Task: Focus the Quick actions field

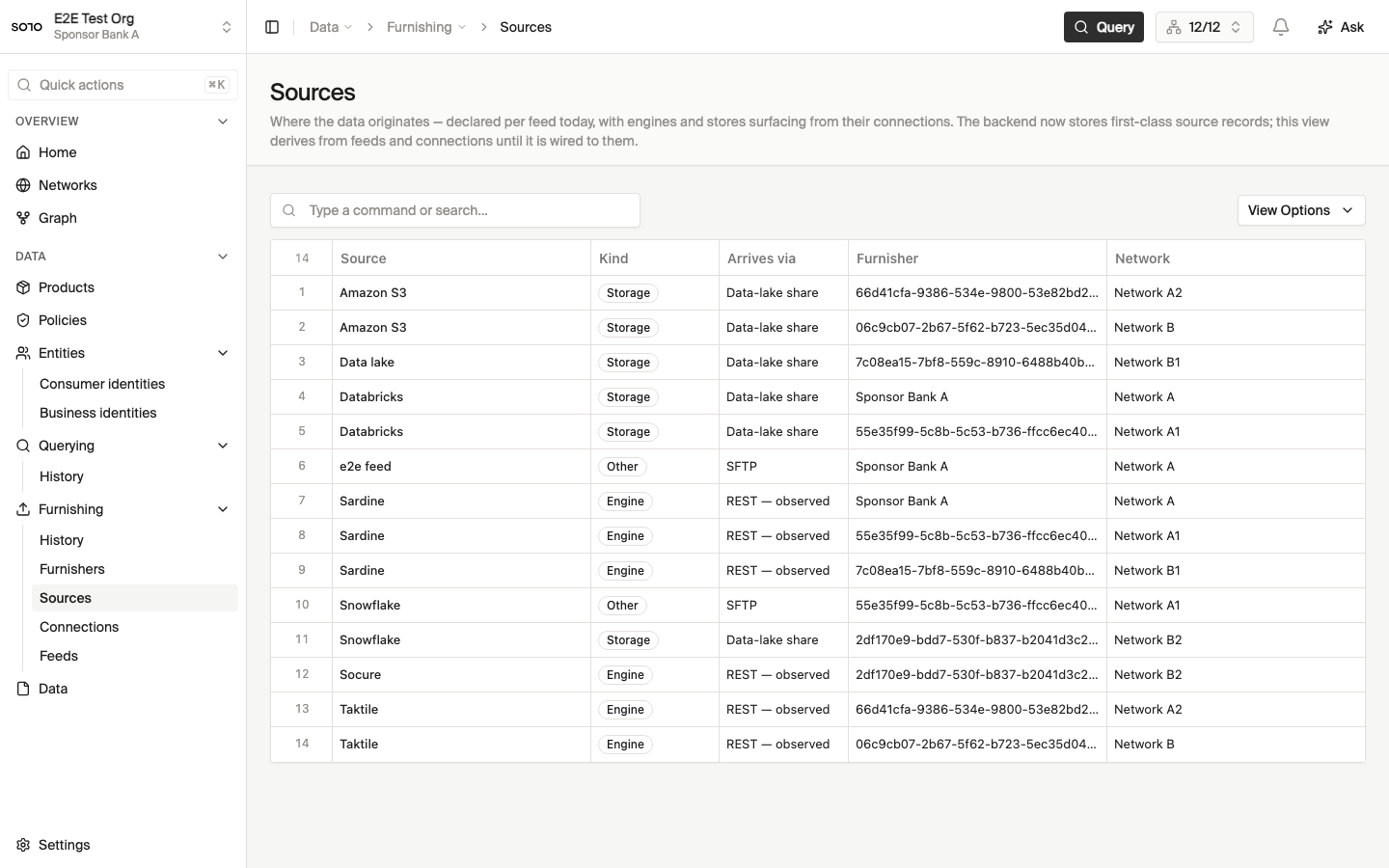Action: tap(123, 85)
